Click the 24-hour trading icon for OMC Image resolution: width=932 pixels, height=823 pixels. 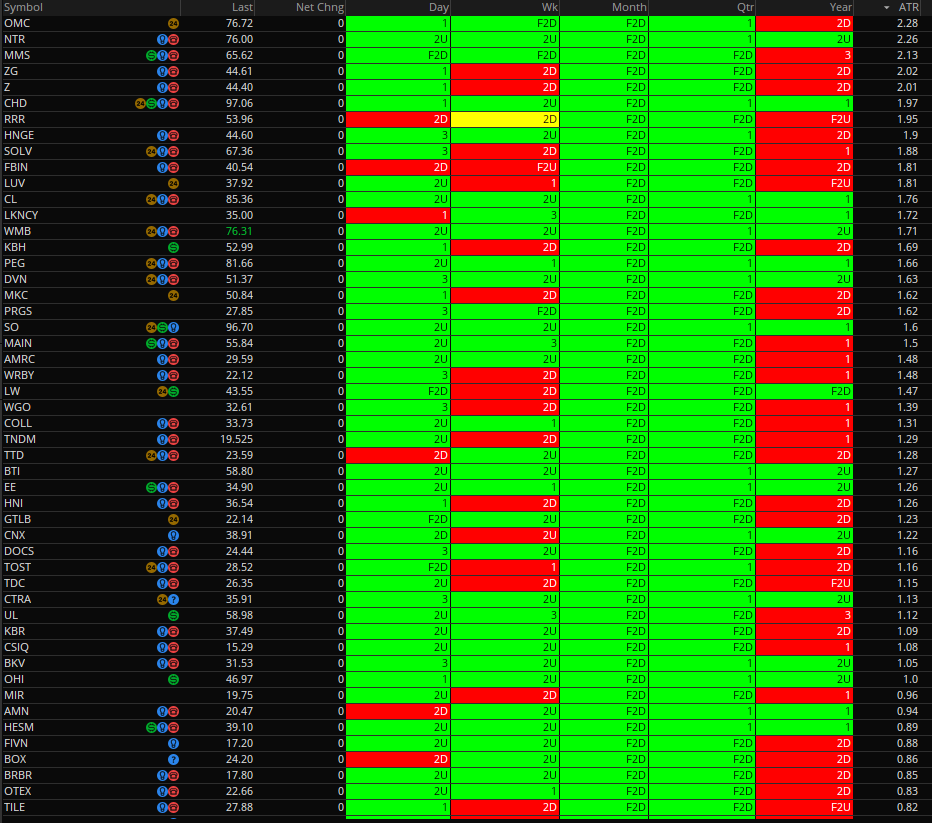(x=173, y=24)
